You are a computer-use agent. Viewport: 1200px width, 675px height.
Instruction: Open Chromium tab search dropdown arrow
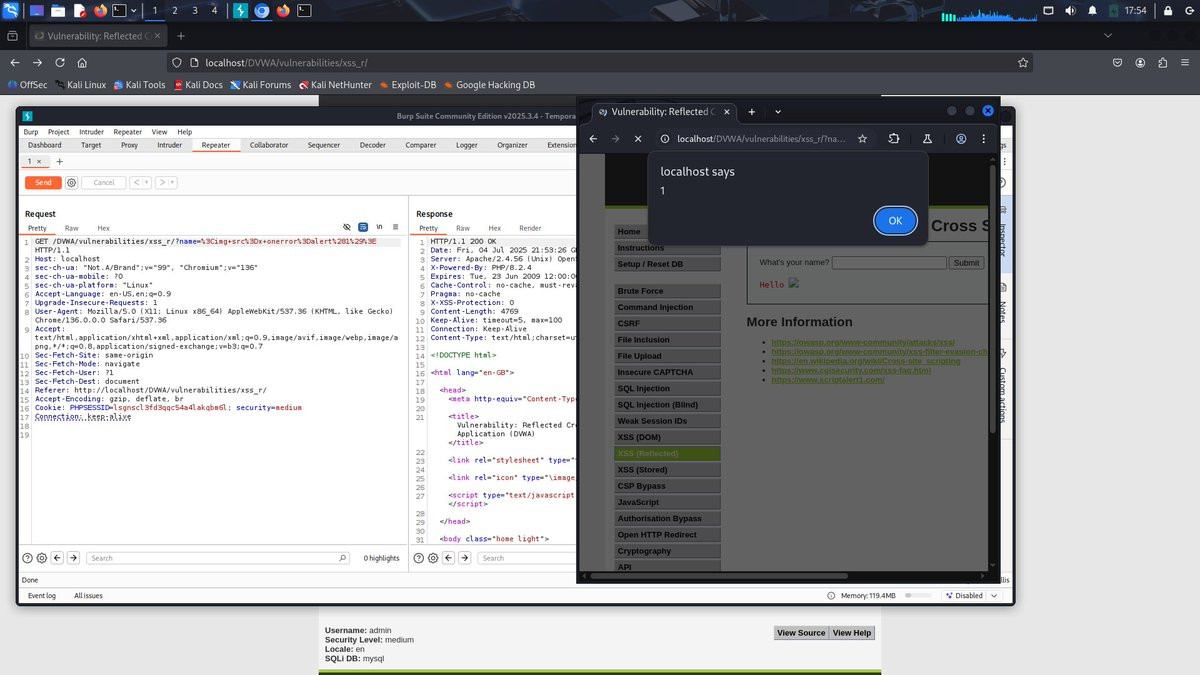(778, 112)
